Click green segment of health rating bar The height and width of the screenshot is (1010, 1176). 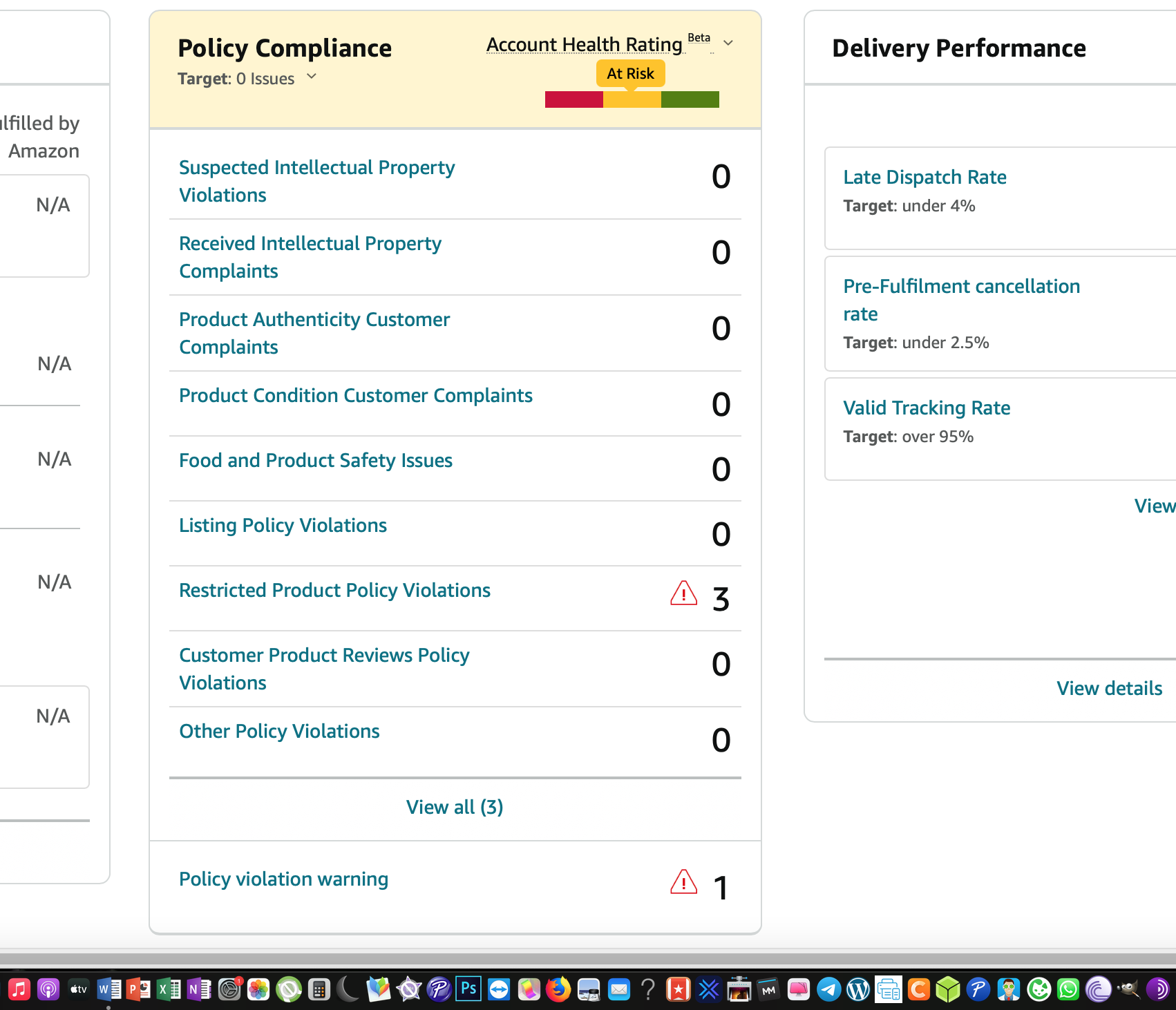690,99
